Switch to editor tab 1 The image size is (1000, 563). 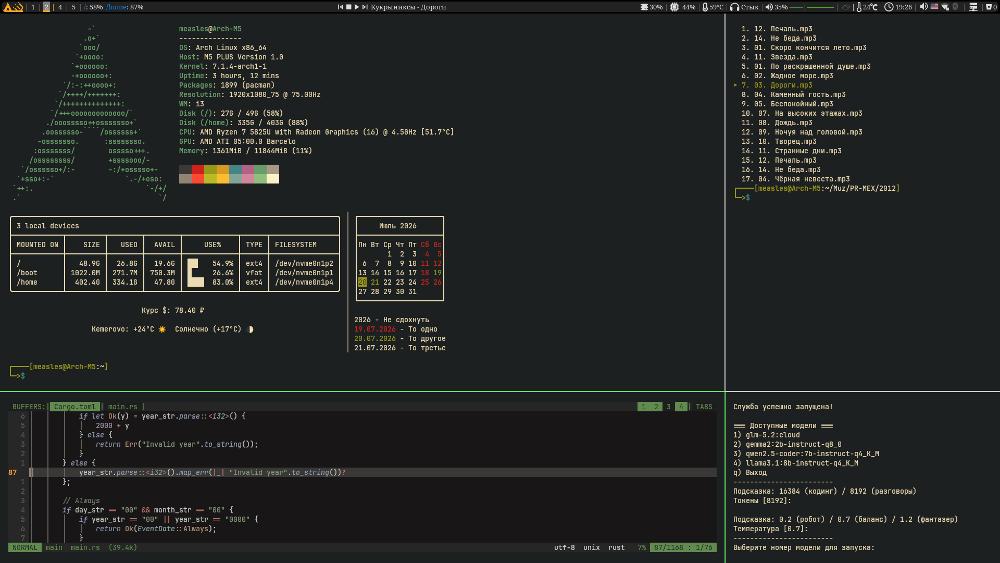pos(643,406)
